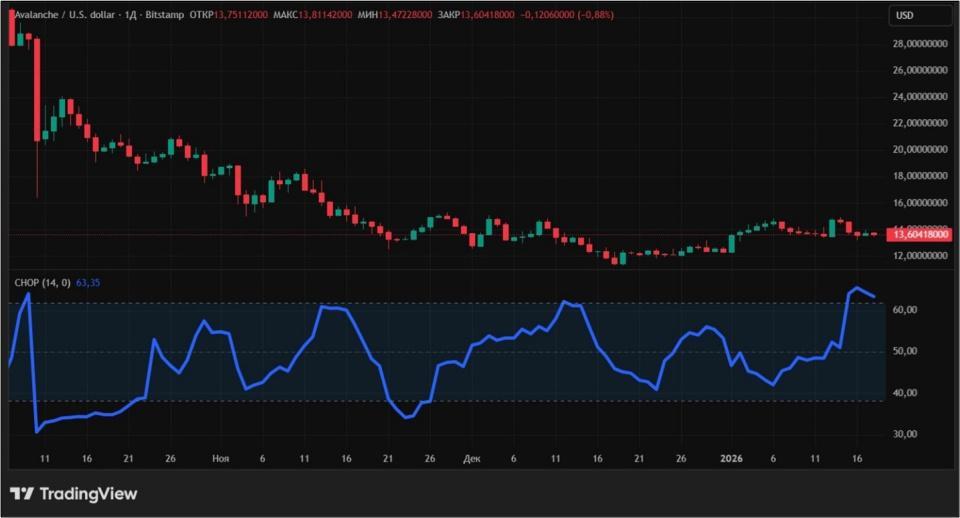960x518 pixels.
Task: Click the TradingView logo icon
Action: [x=22, y=494]
